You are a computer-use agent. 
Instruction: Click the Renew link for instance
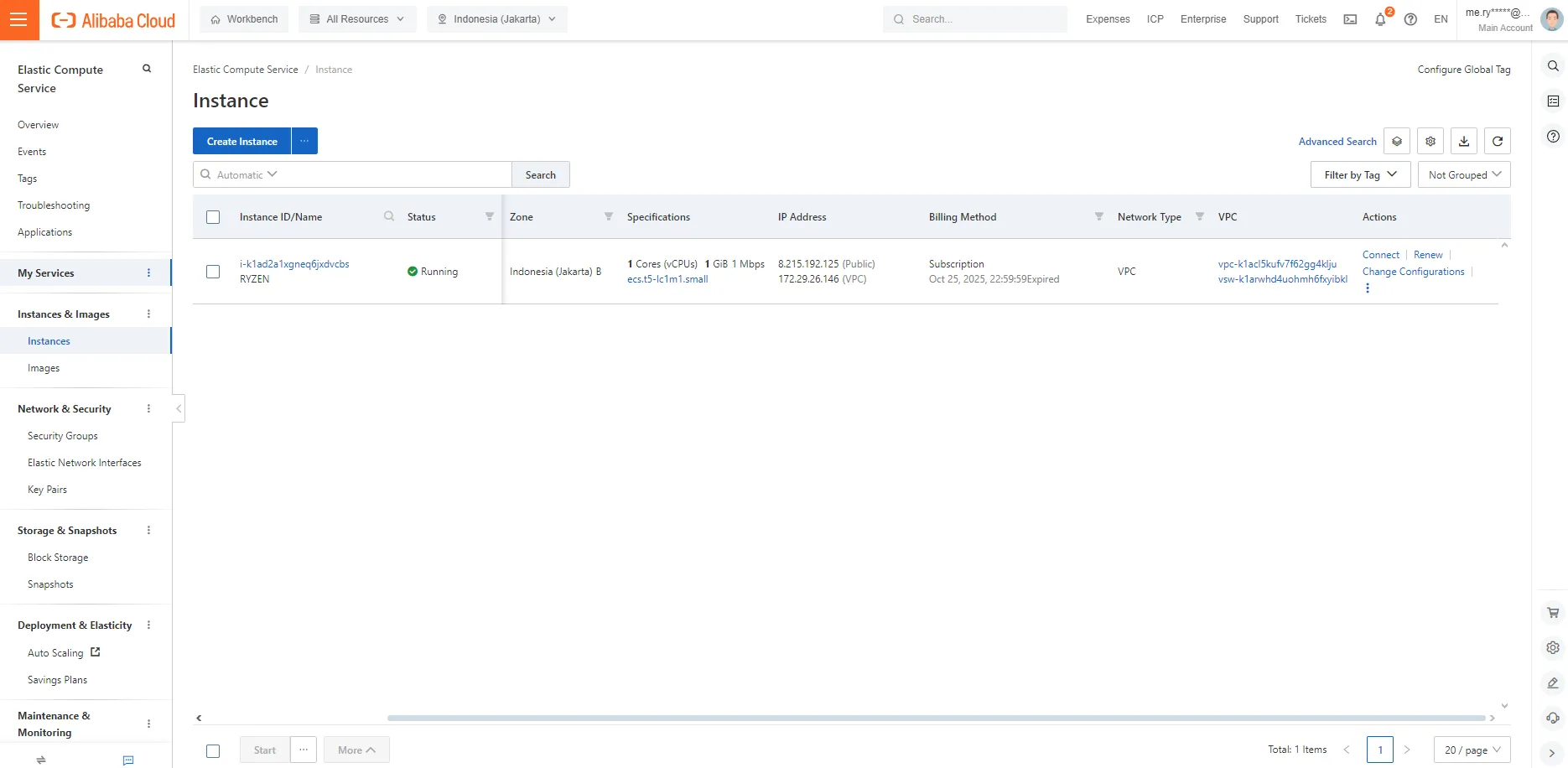[1427, 255]
